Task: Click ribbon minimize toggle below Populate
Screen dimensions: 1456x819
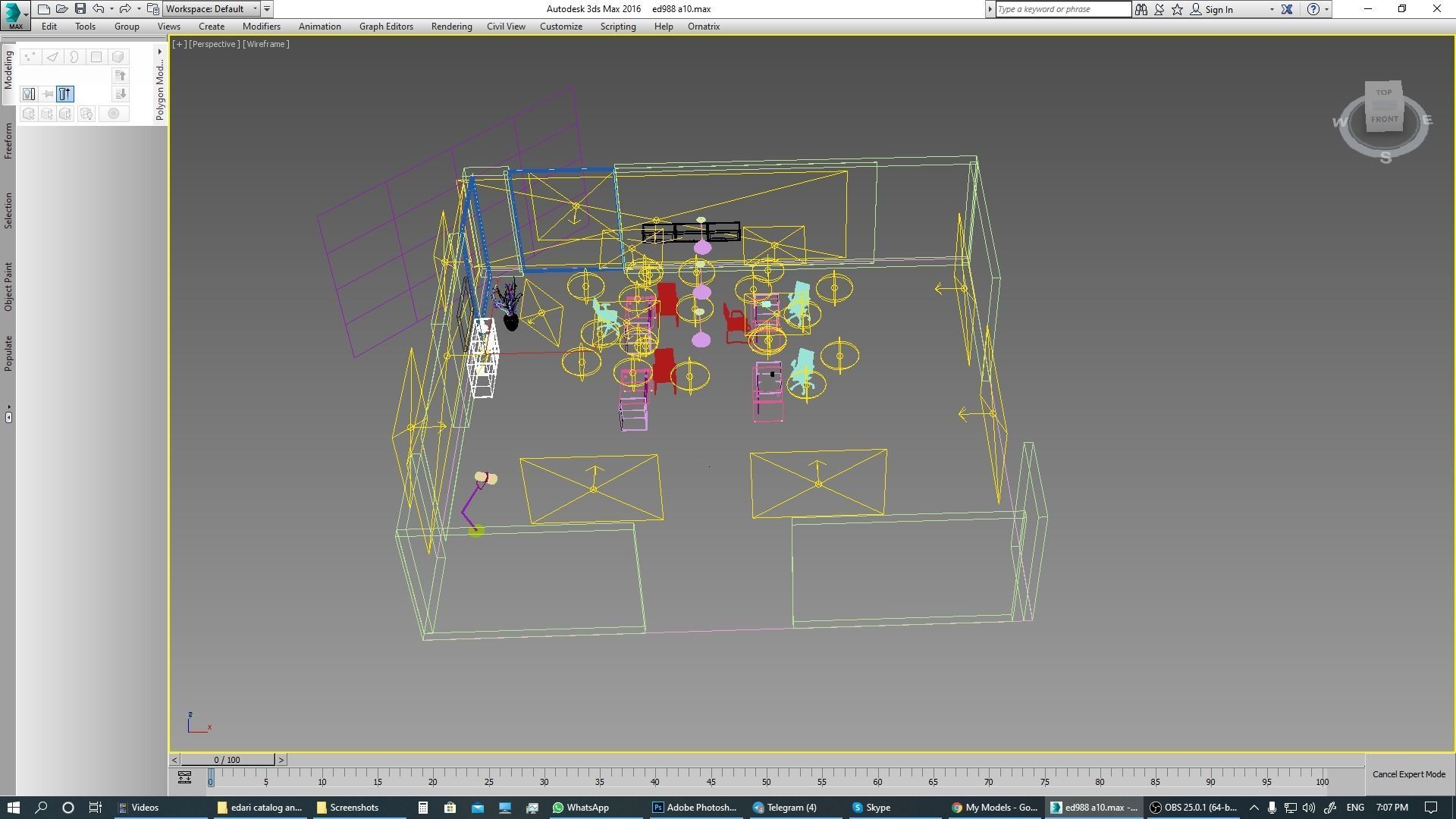Action: pyautogui.click(x=8, y=416)
